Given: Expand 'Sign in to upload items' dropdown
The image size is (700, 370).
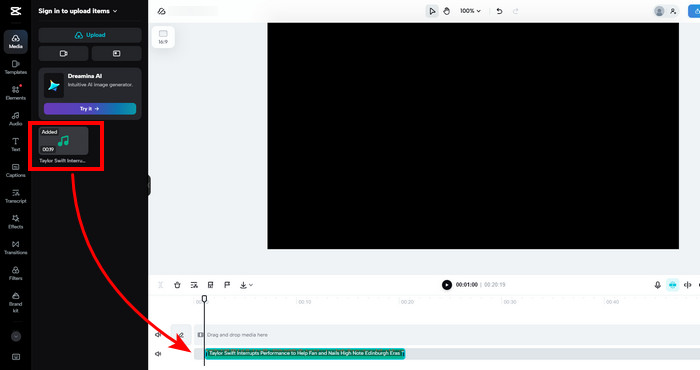Looking at the screenshot, I should [x=78, y=11].
